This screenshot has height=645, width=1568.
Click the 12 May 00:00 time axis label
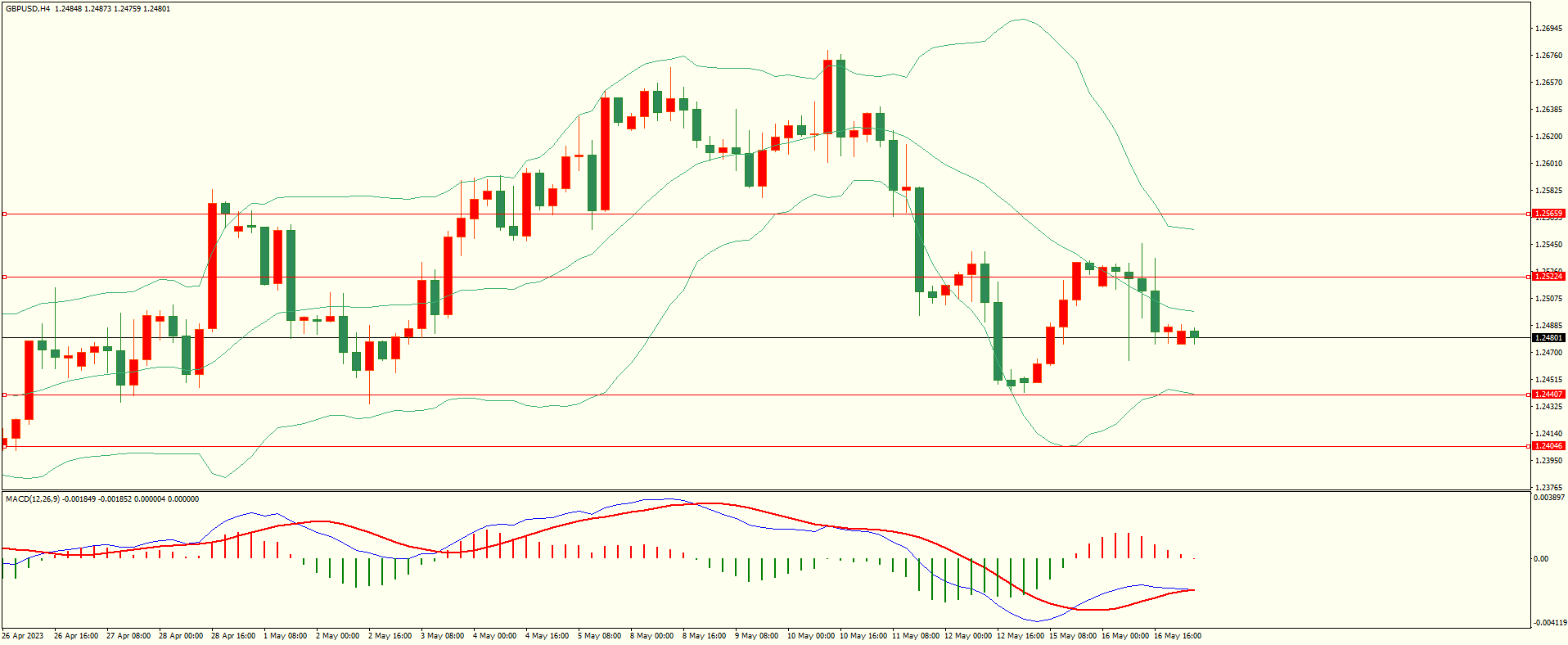click(967, 636)
